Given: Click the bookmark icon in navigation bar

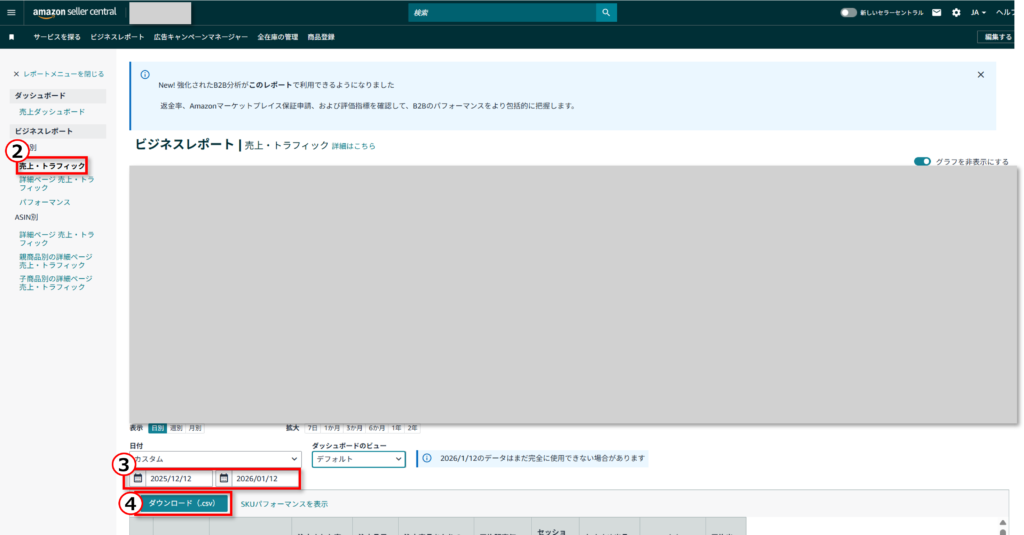Looking at the screenshot, I should click(11, 36).
